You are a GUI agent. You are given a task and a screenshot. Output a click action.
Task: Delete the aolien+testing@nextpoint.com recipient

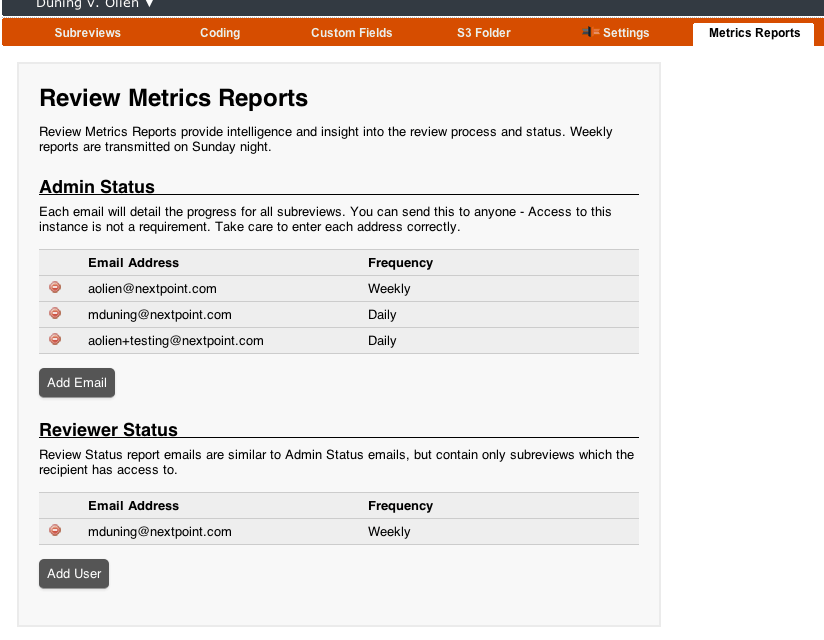[x=55, y=339]
